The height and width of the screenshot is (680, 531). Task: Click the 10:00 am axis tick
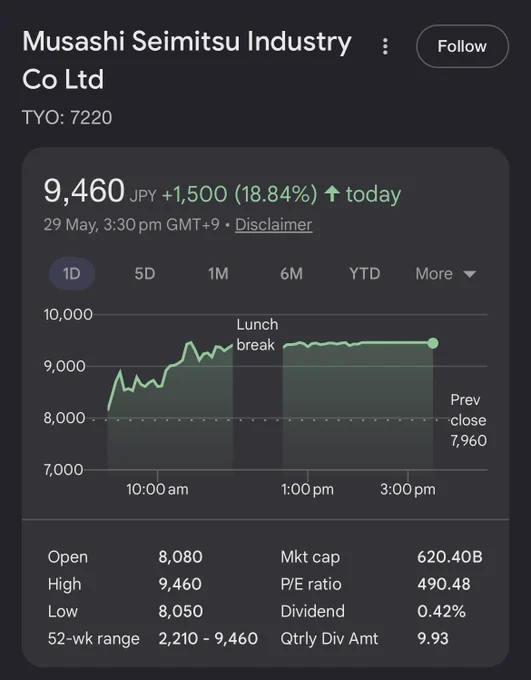pos(157,489)
